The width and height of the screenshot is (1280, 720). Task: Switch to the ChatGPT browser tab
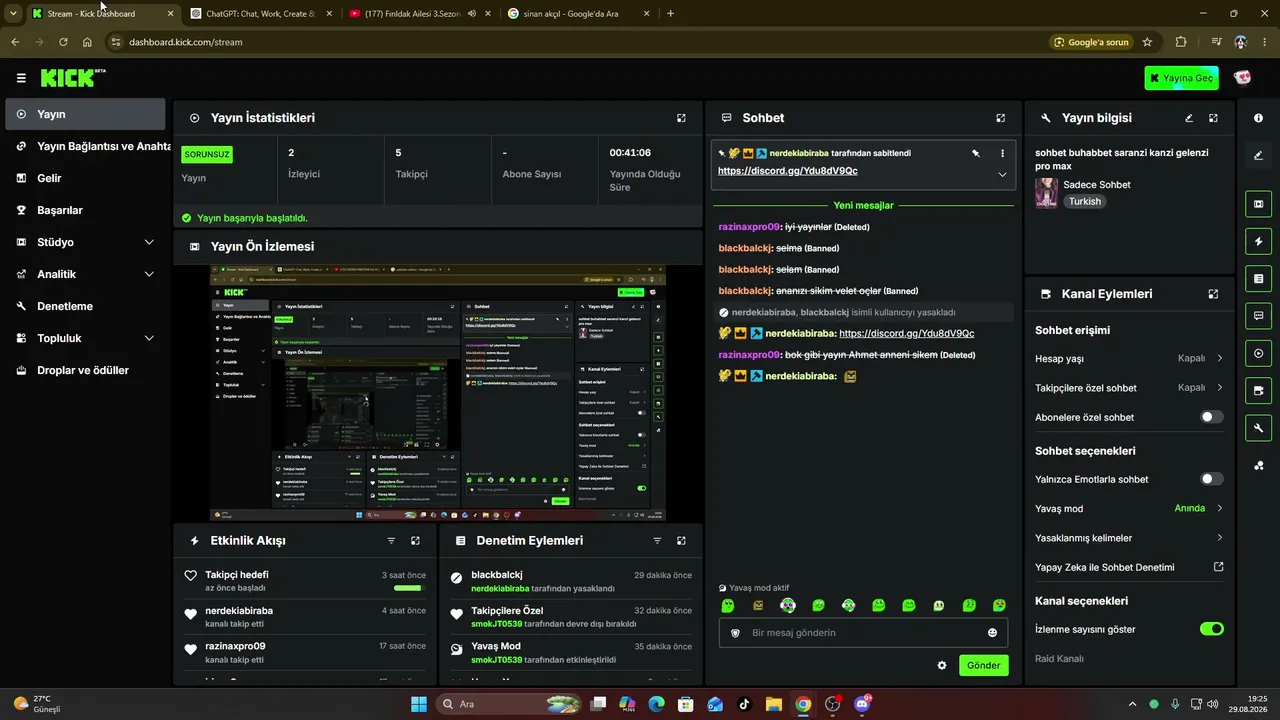(262, 14)
